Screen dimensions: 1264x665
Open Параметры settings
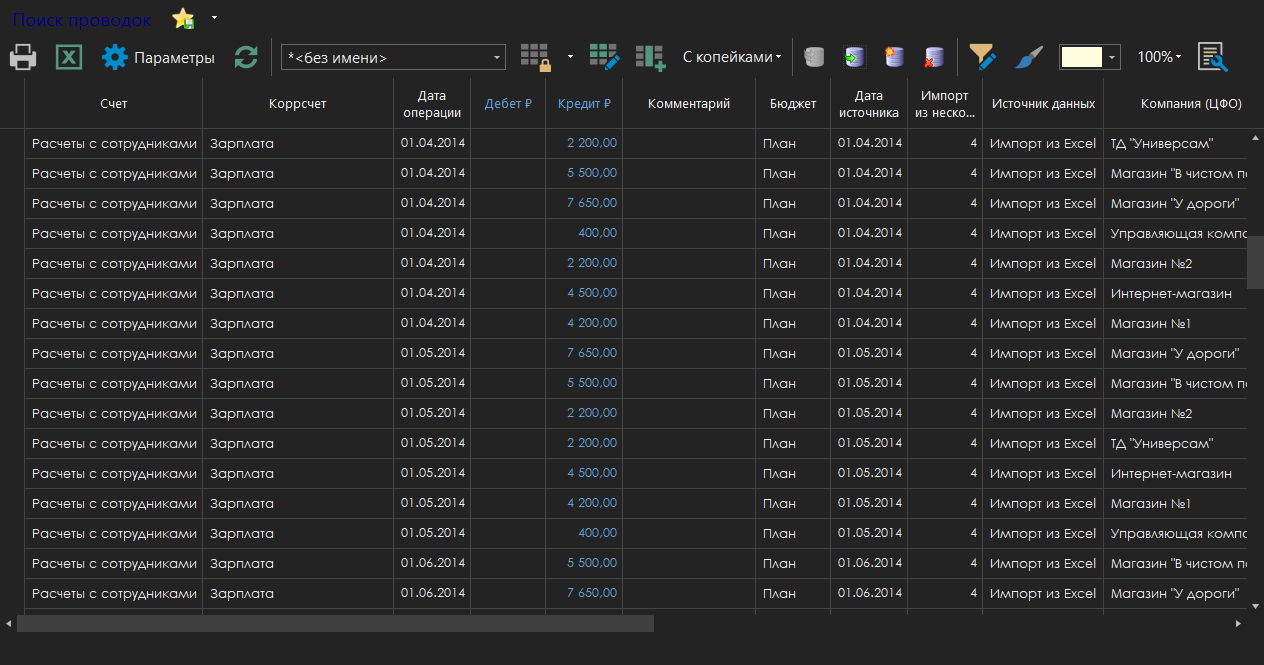[x=159, y=58]
